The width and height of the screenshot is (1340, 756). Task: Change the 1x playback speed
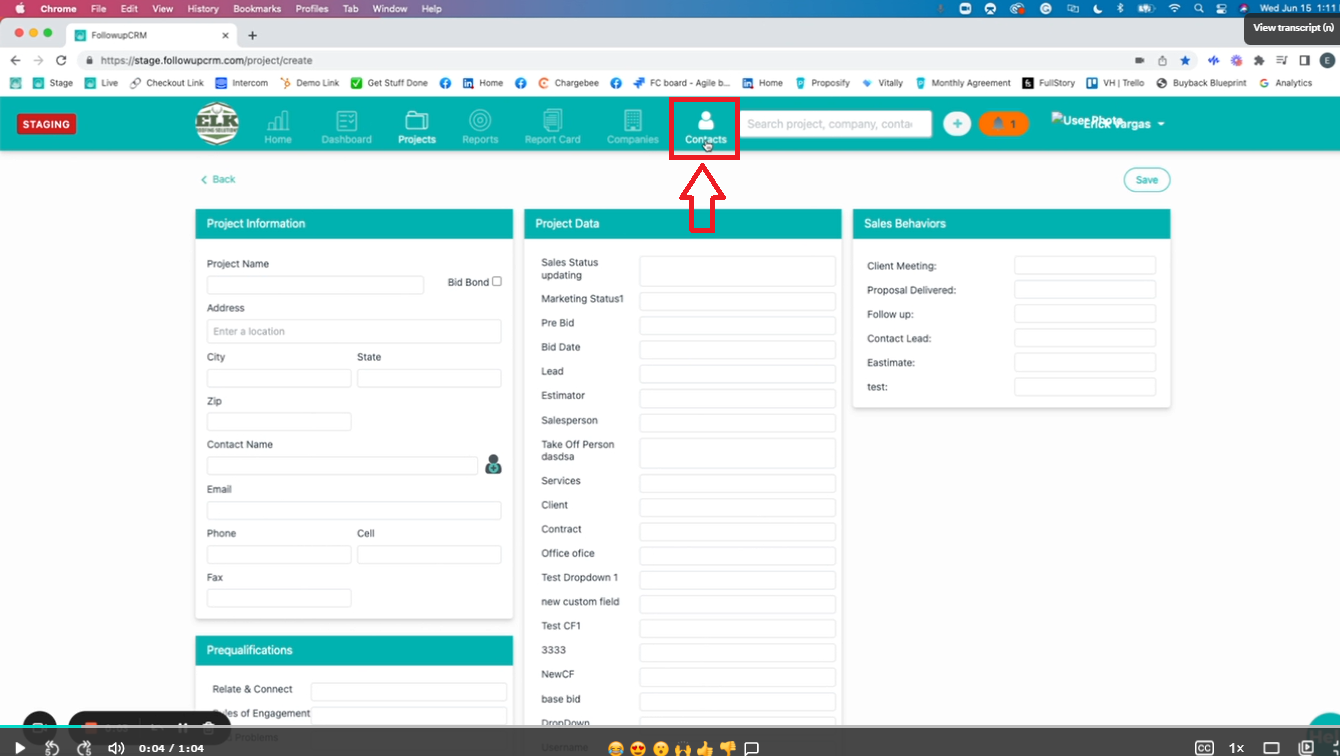click(x=1237, y=747)
